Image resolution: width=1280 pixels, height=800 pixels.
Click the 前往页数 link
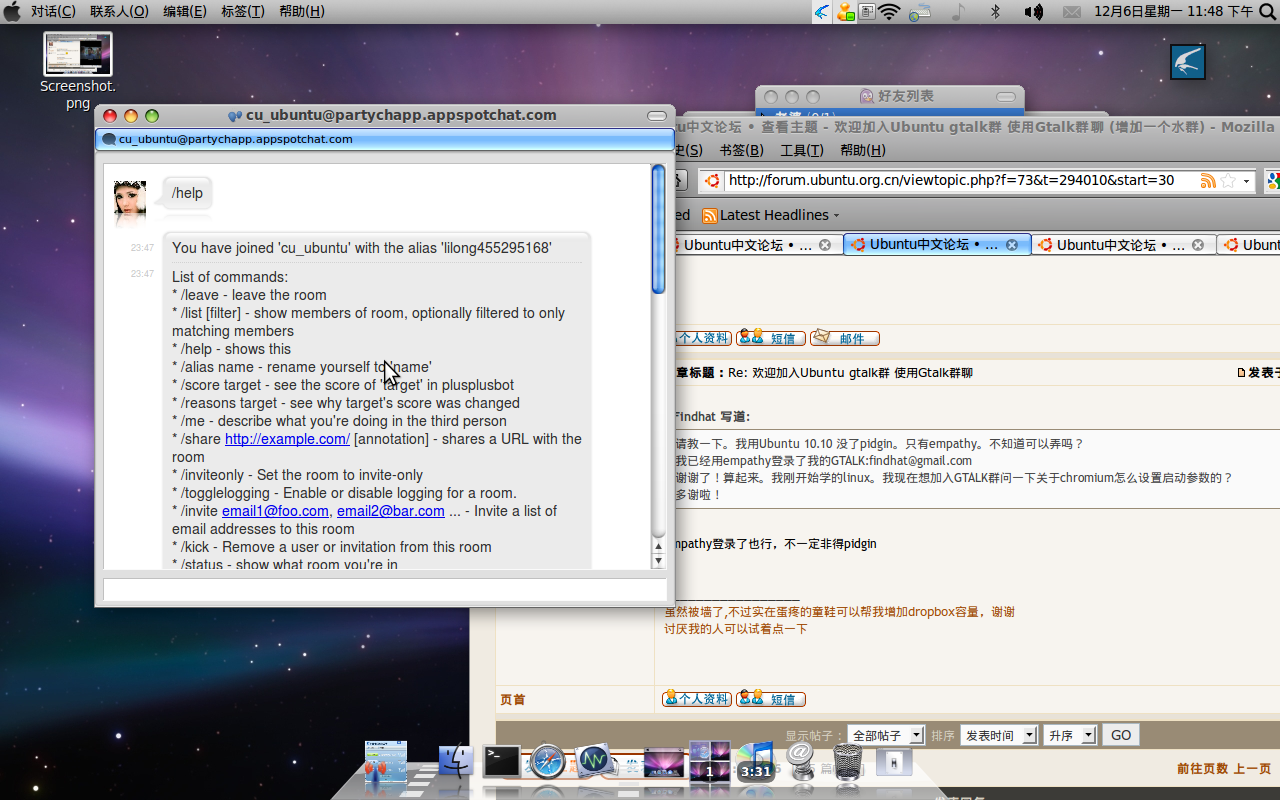pos(1202,769)
